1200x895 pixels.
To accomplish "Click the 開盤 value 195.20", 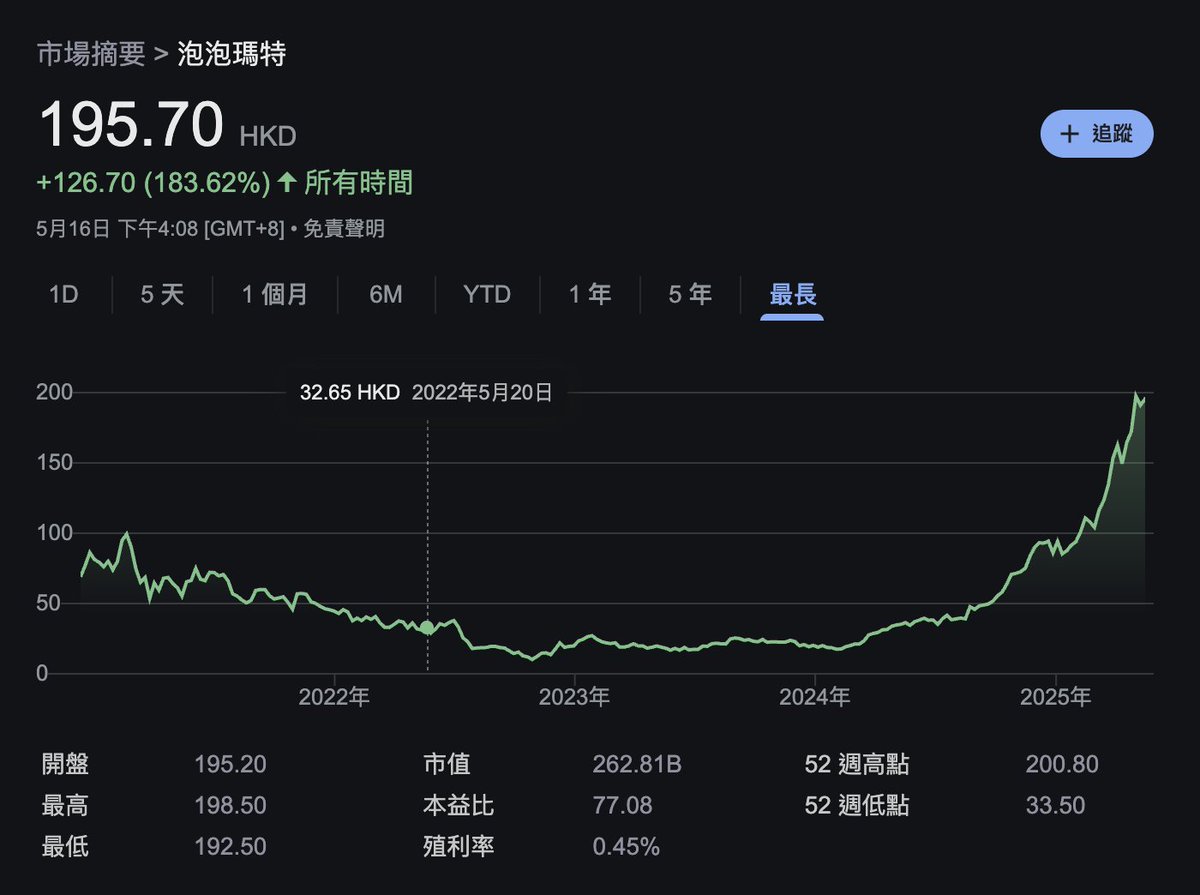I will click(x=230, y=765).
